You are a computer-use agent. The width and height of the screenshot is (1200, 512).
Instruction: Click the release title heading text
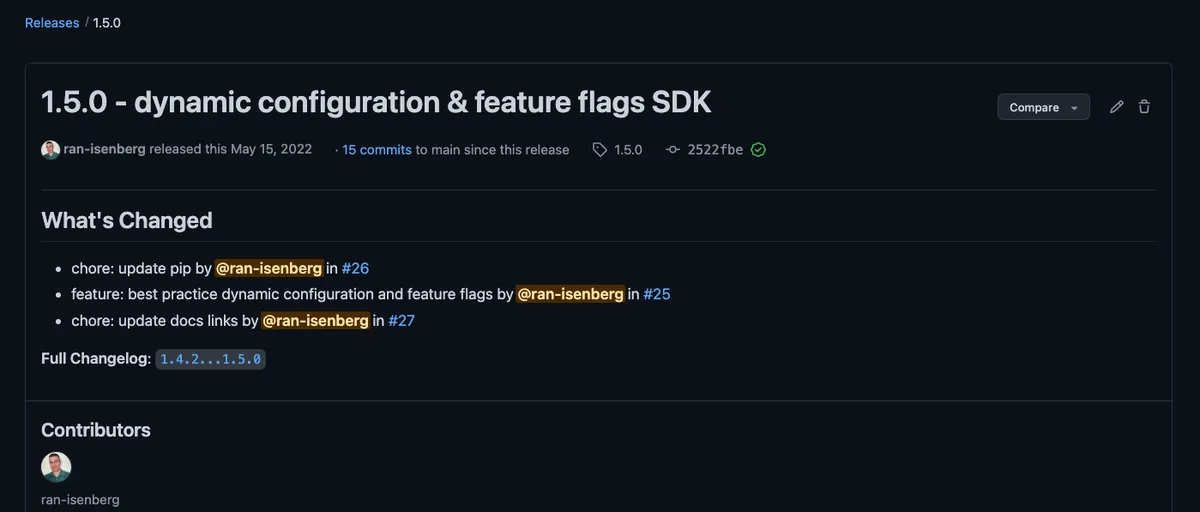tap(376, 102)
